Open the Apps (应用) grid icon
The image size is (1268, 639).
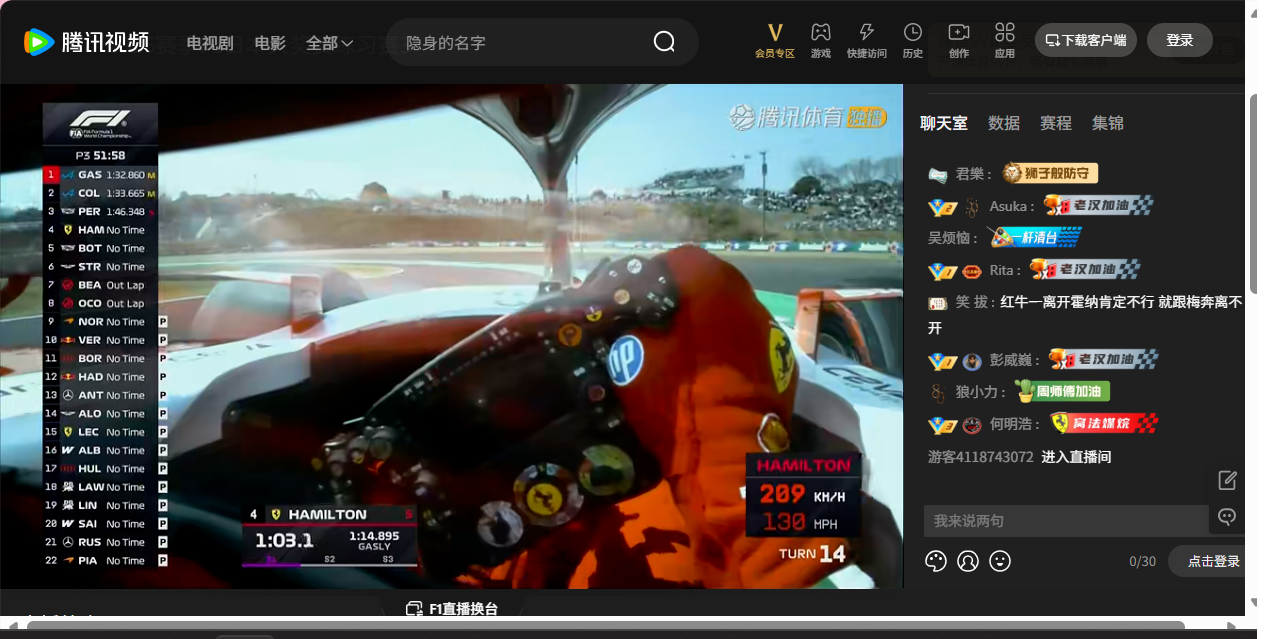(x=1004, y=40)
